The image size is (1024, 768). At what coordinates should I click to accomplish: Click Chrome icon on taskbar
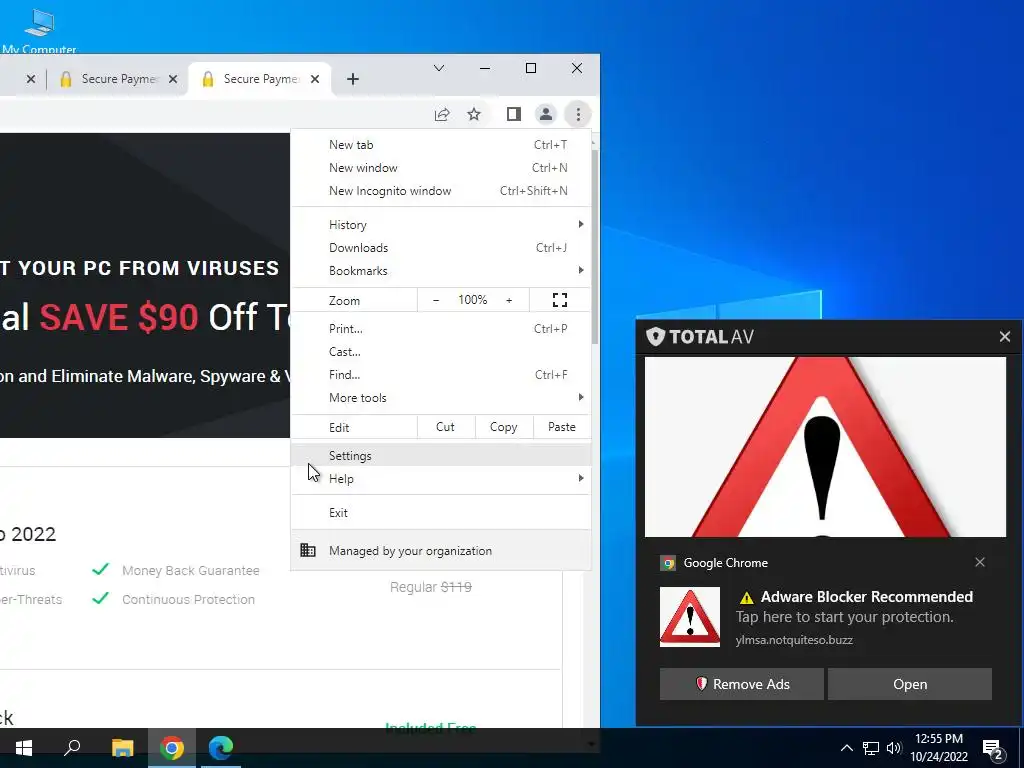click(x=172, y=748)
